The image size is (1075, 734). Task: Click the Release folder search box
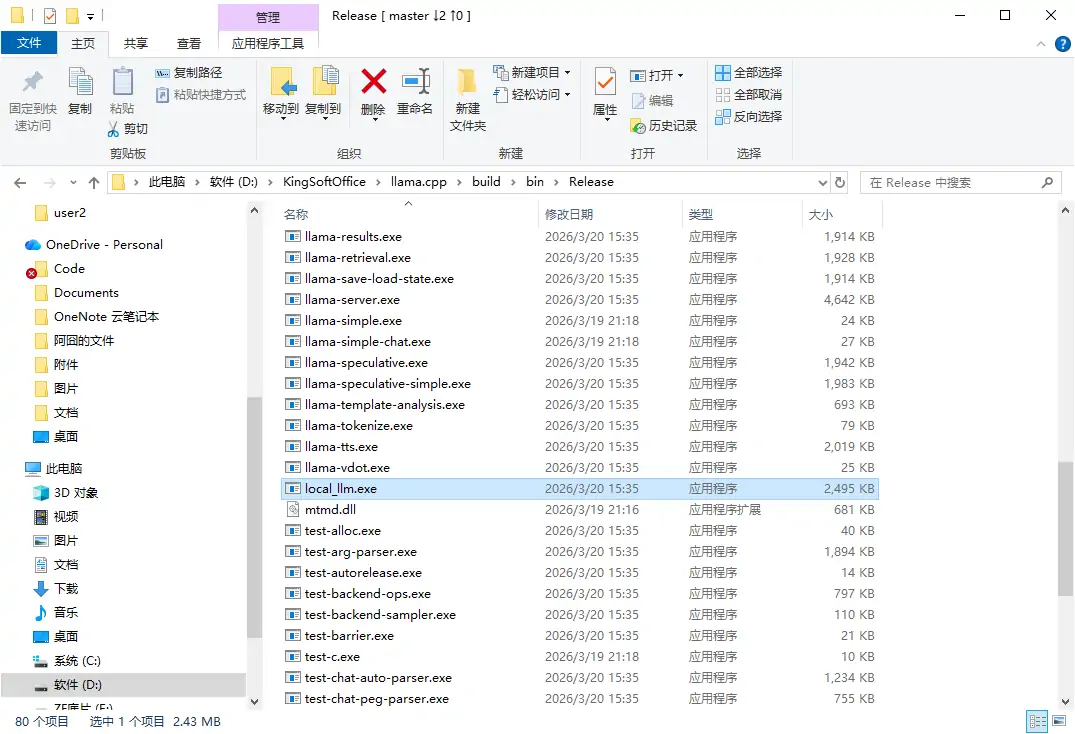950,182
